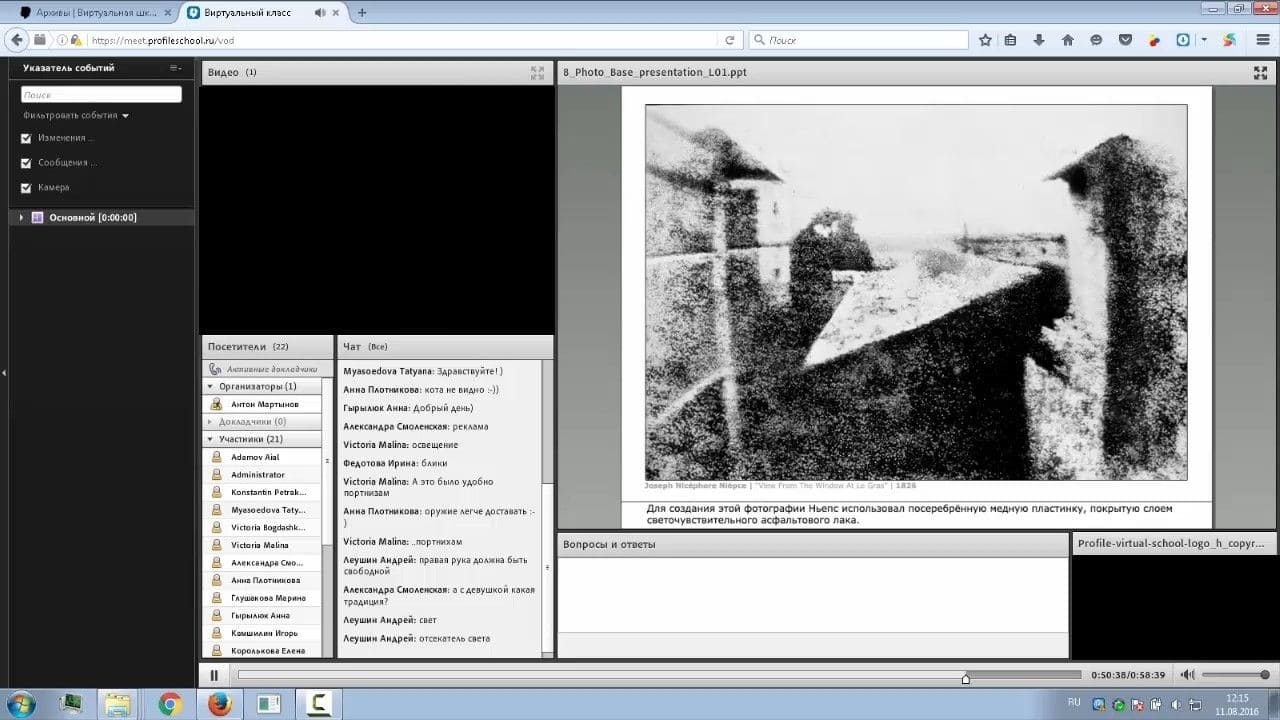Open Windows Explorer from the taskbar
The width and height of the screenshot is (1280, 720).
[x=119, y=704]
